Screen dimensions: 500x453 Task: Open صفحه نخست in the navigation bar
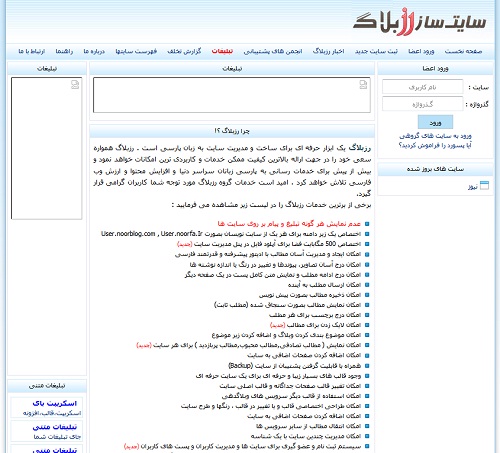[463, 51]
